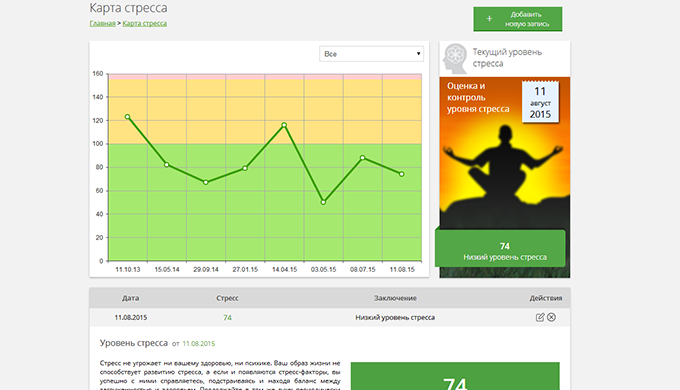Click stress value 74 in the table row

coord(227,318)
